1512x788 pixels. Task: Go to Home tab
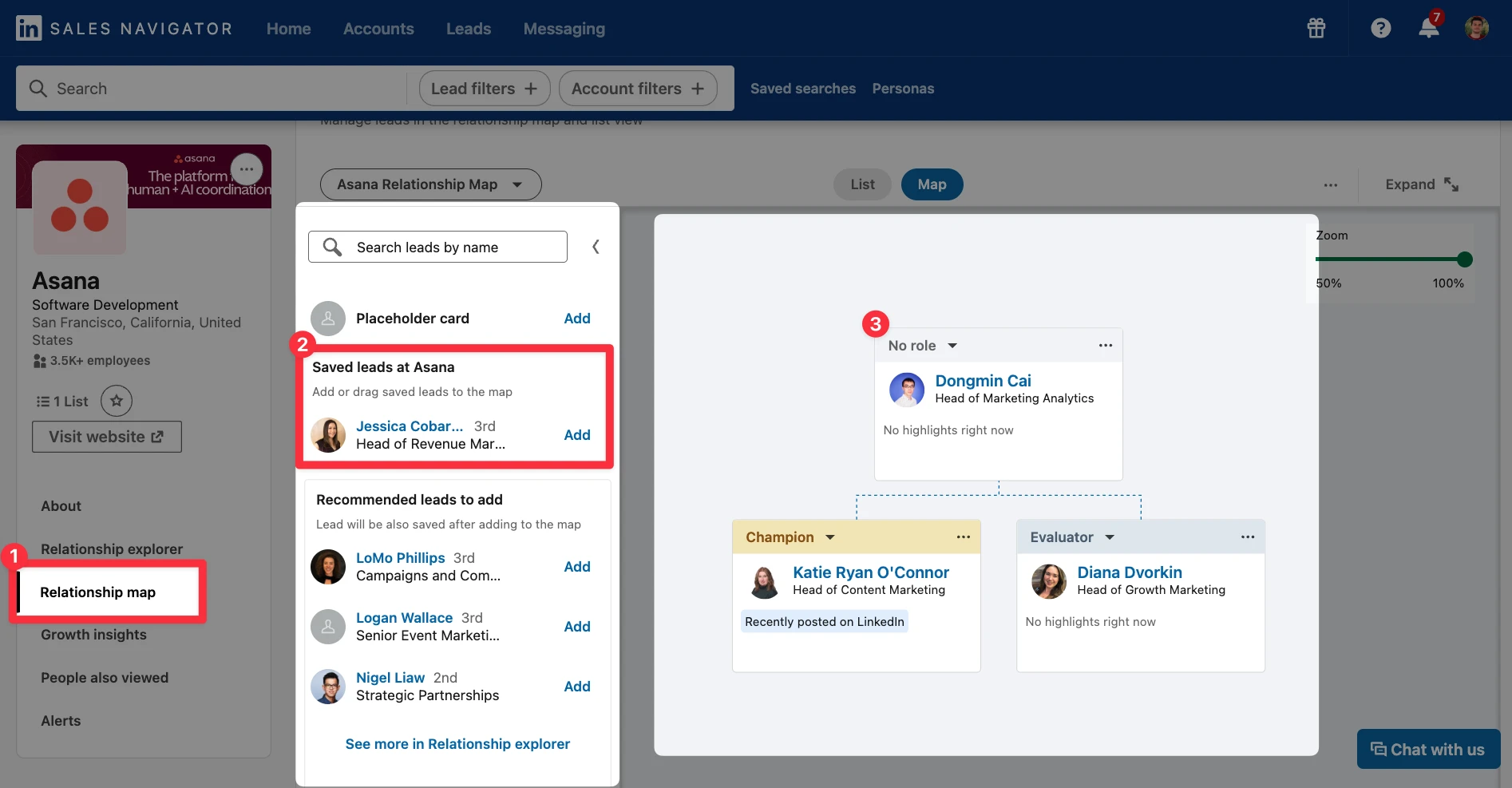coord(288,29)
